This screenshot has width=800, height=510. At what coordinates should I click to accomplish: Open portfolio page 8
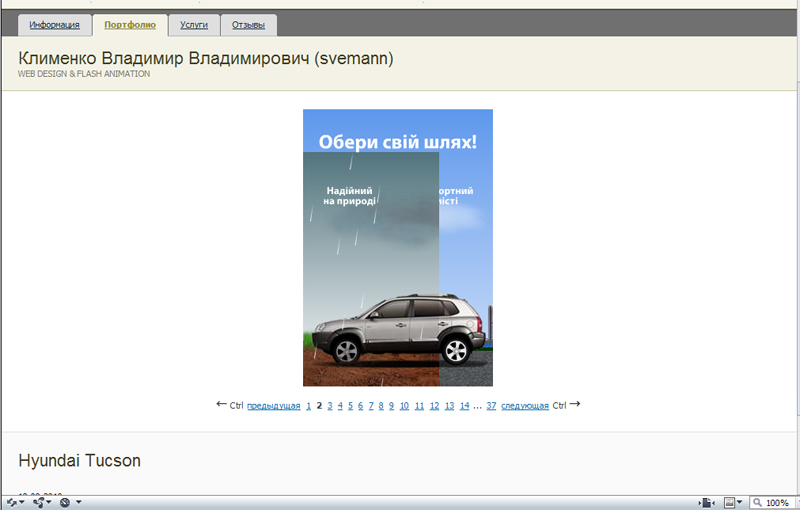[x=381, y=406]
